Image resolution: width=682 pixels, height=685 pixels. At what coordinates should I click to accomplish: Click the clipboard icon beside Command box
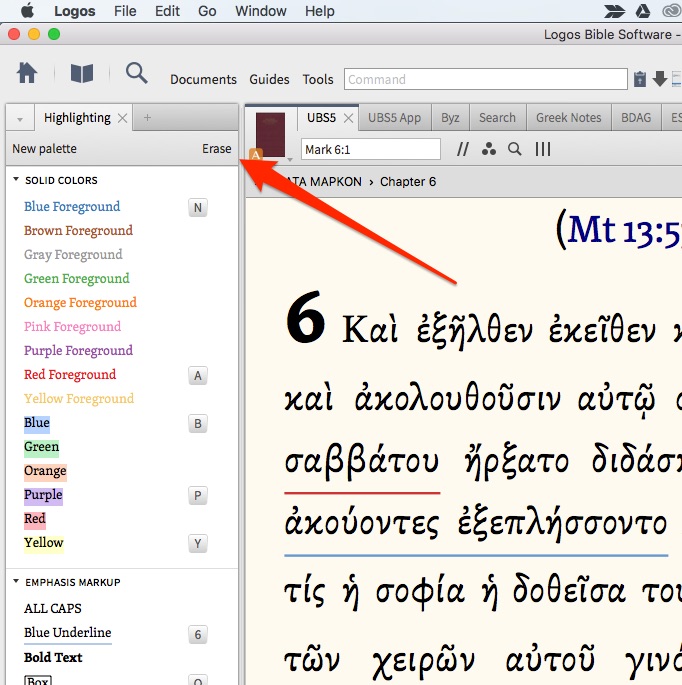(640, 79)
